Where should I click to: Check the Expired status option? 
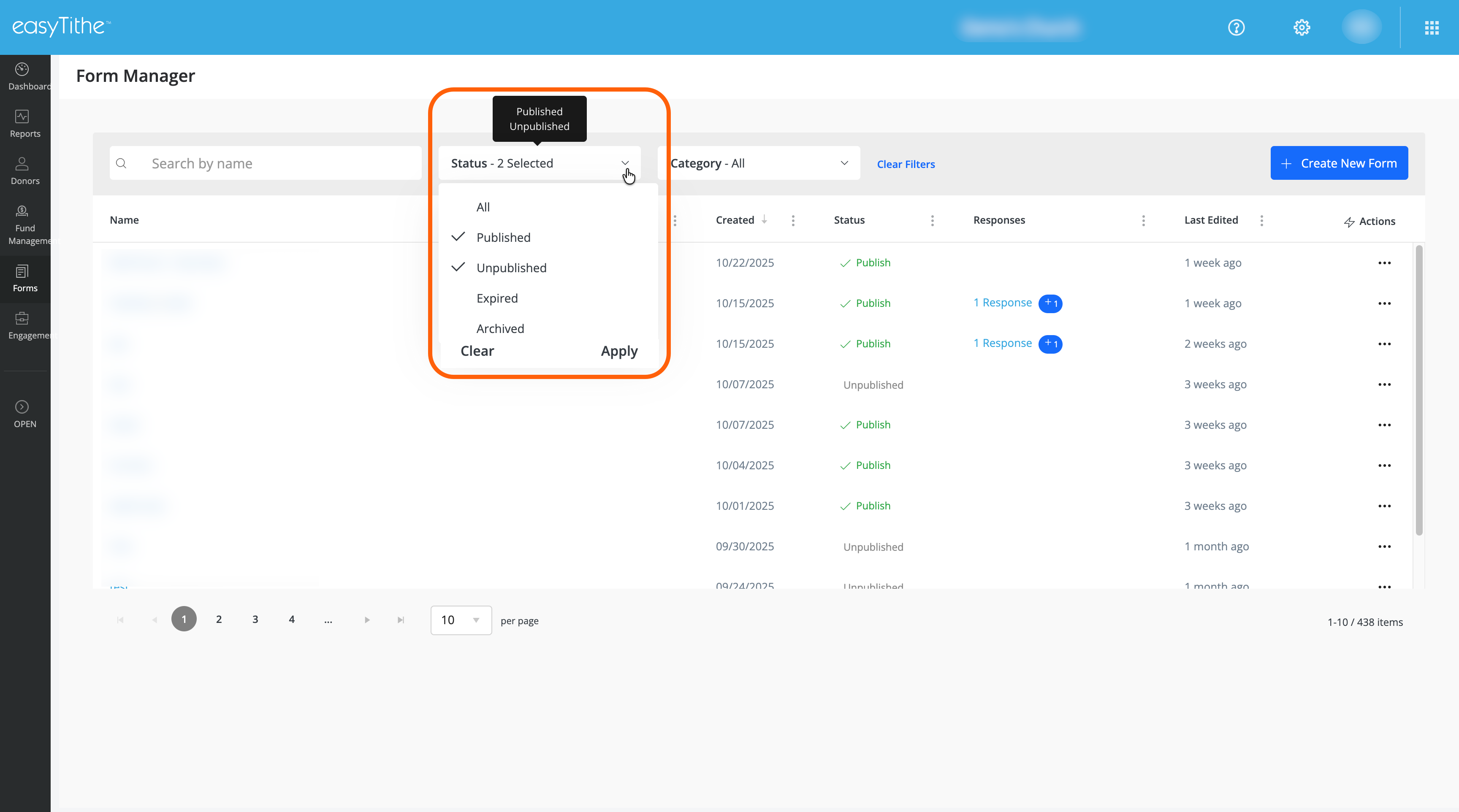[x=497, y=298]
